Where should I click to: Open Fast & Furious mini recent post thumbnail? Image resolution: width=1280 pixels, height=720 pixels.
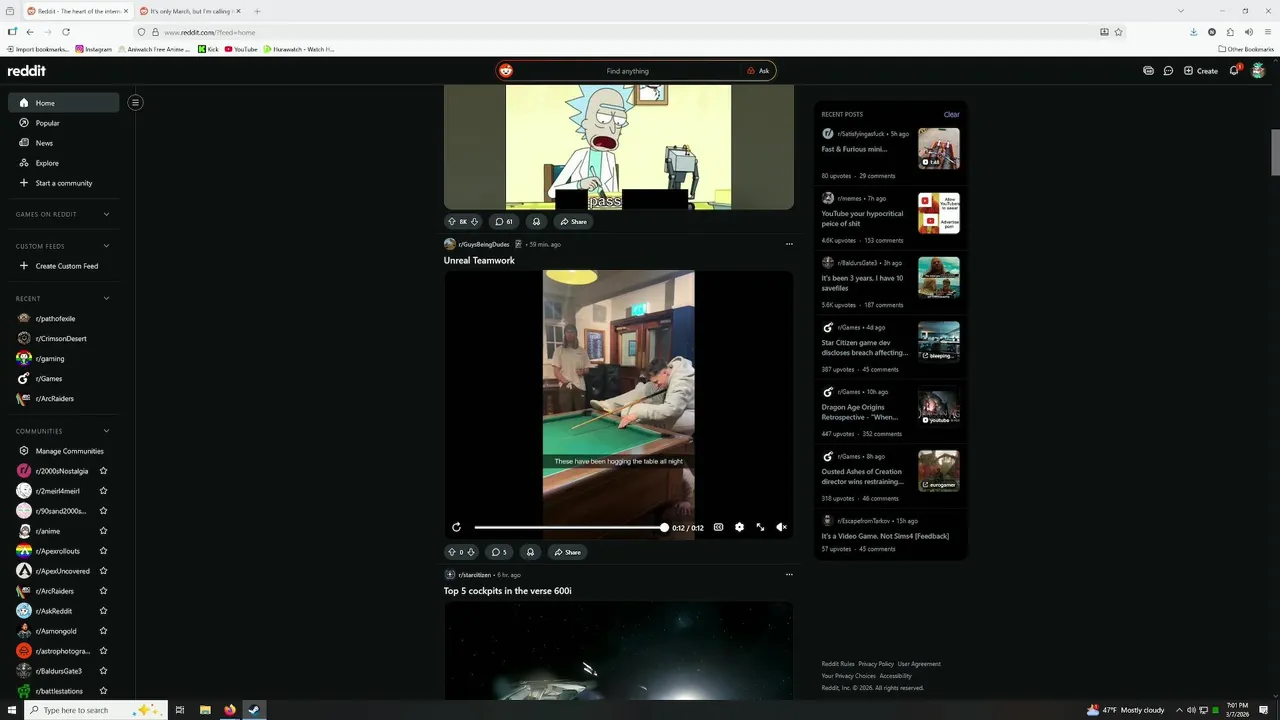[939, 148]
